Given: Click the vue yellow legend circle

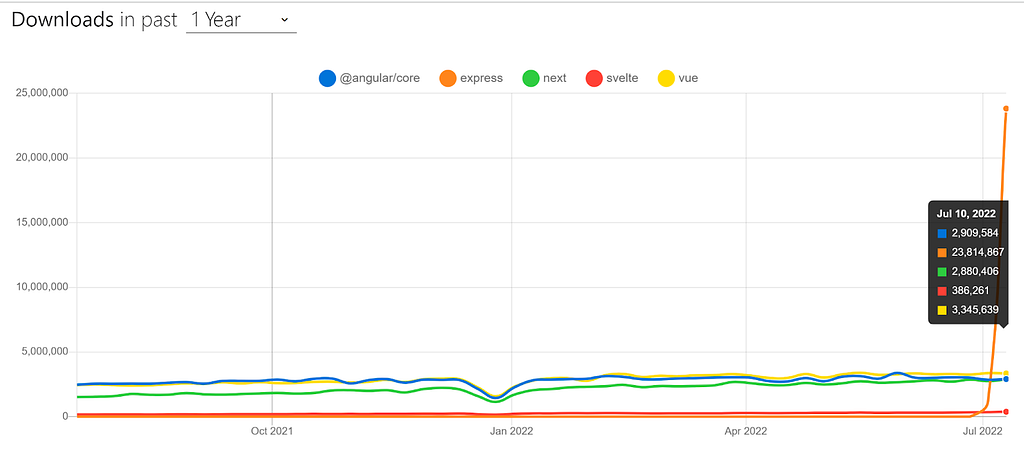Looking at the screenshot, I should click(665, 78).
